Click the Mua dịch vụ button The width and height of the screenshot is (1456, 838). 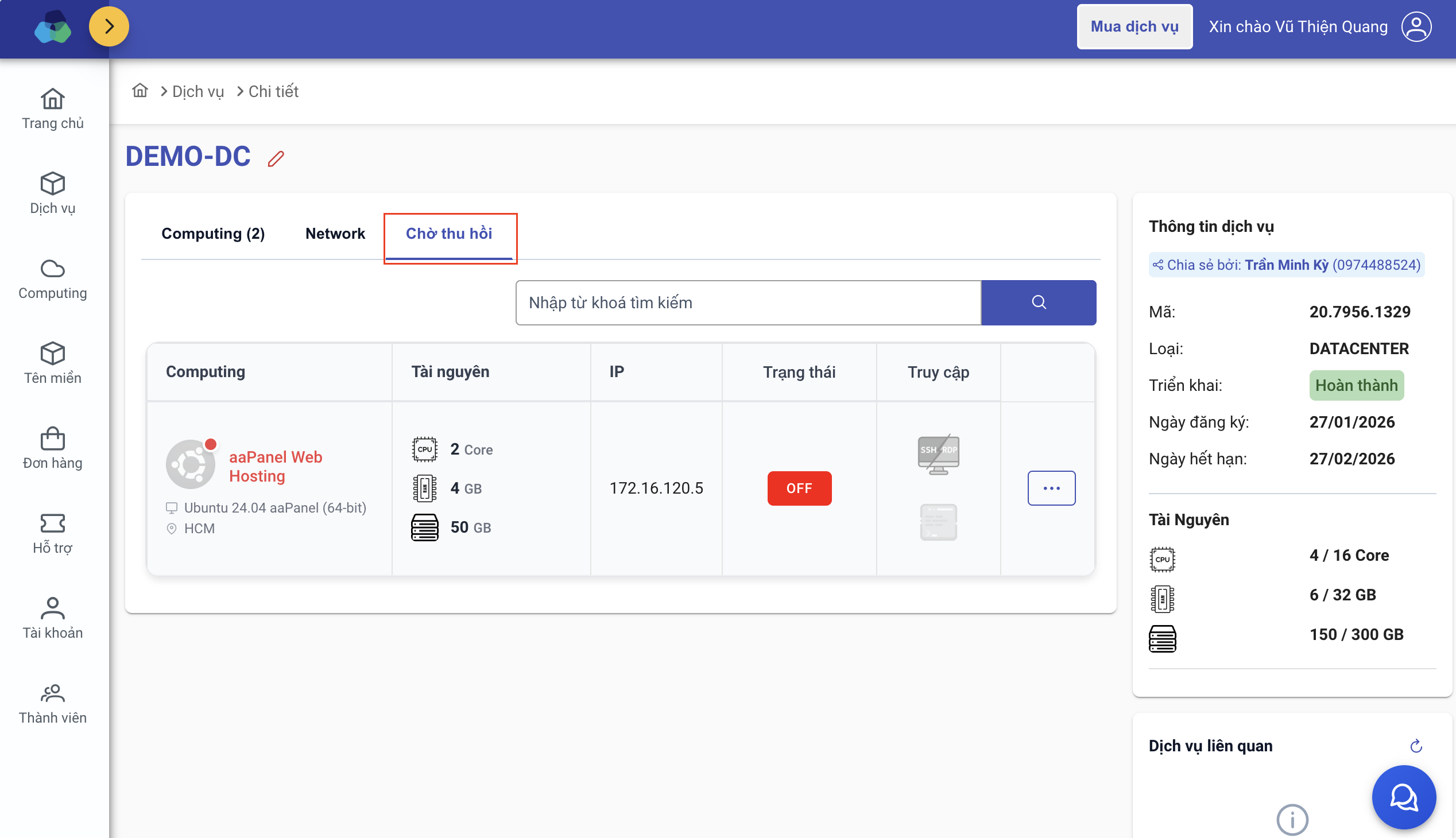1133,26
